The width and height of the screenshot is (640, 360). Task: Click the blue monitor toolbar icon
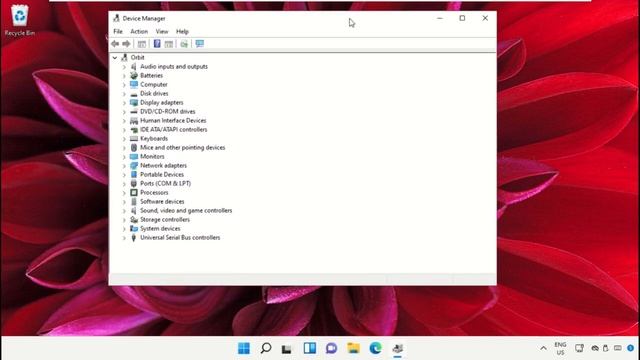200,44
